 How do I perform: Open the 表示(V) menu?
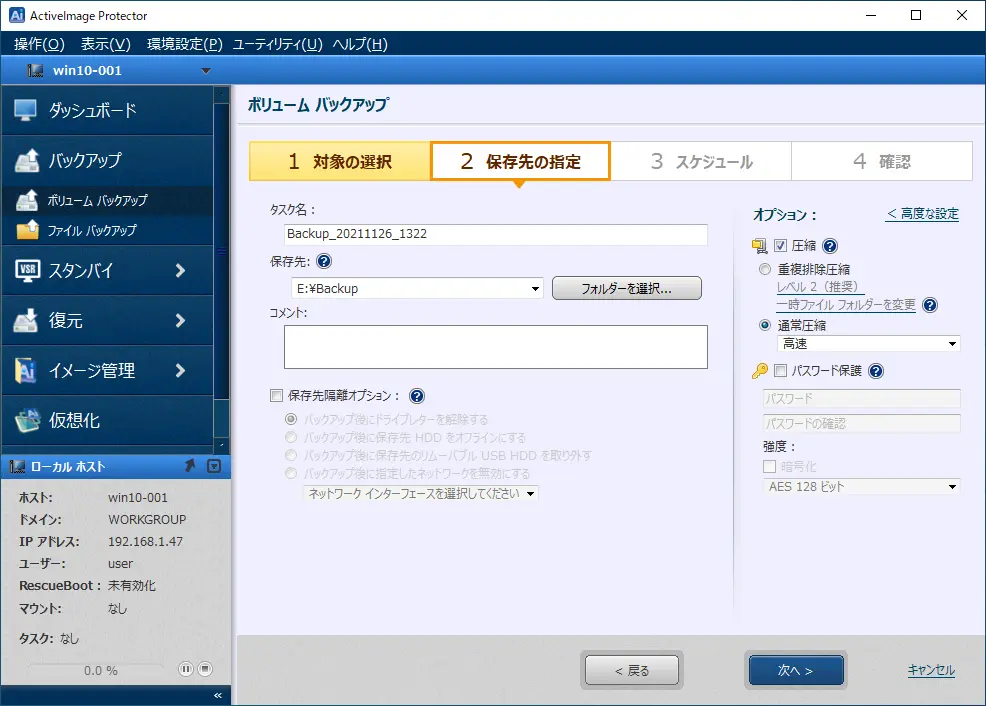click(x=106, y=44)
